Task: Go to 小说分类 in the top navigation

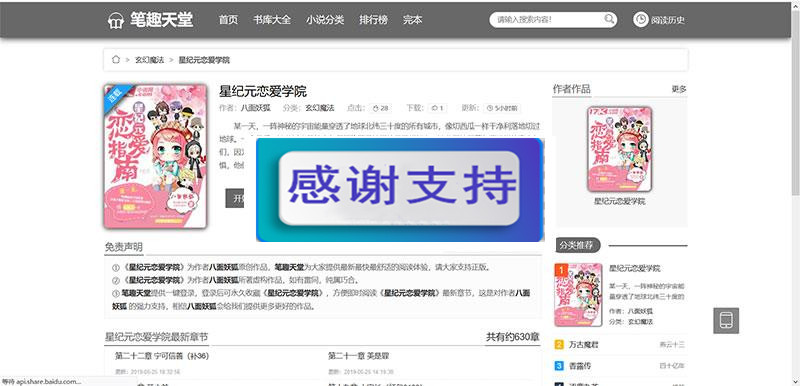Action: point(325,20)
